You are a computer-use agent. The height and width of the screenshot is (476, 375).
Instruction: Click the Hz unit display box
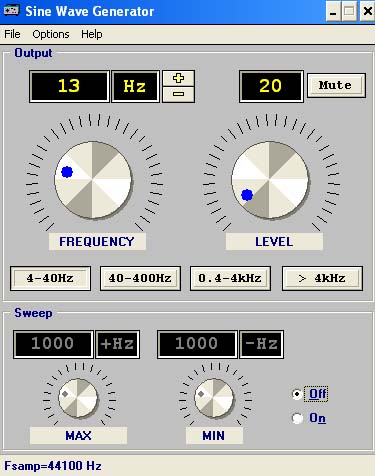(x=135, y=86)
